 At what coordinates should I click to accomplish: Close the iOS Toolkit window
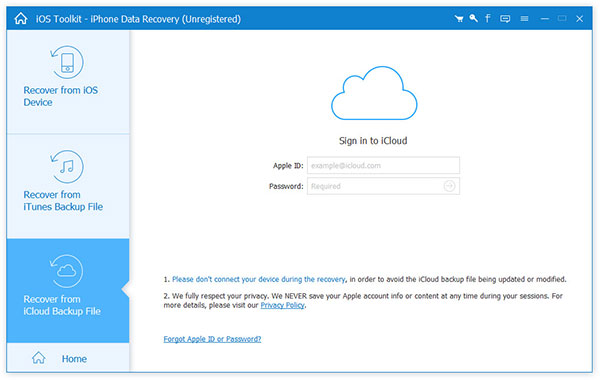pos(579,18)
